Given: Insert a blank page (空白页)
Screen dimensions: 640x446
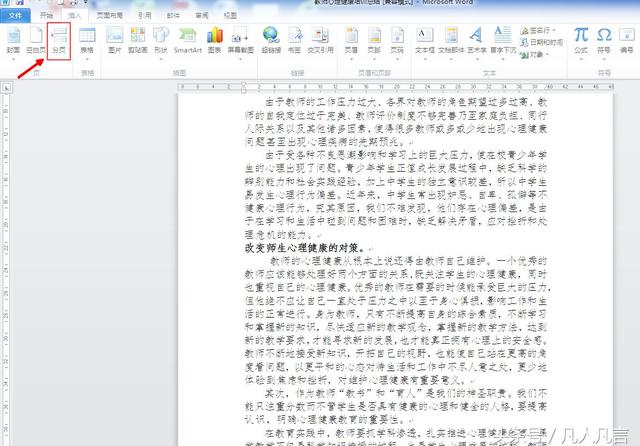Looking at the screenshot, I should coord(36,41).
